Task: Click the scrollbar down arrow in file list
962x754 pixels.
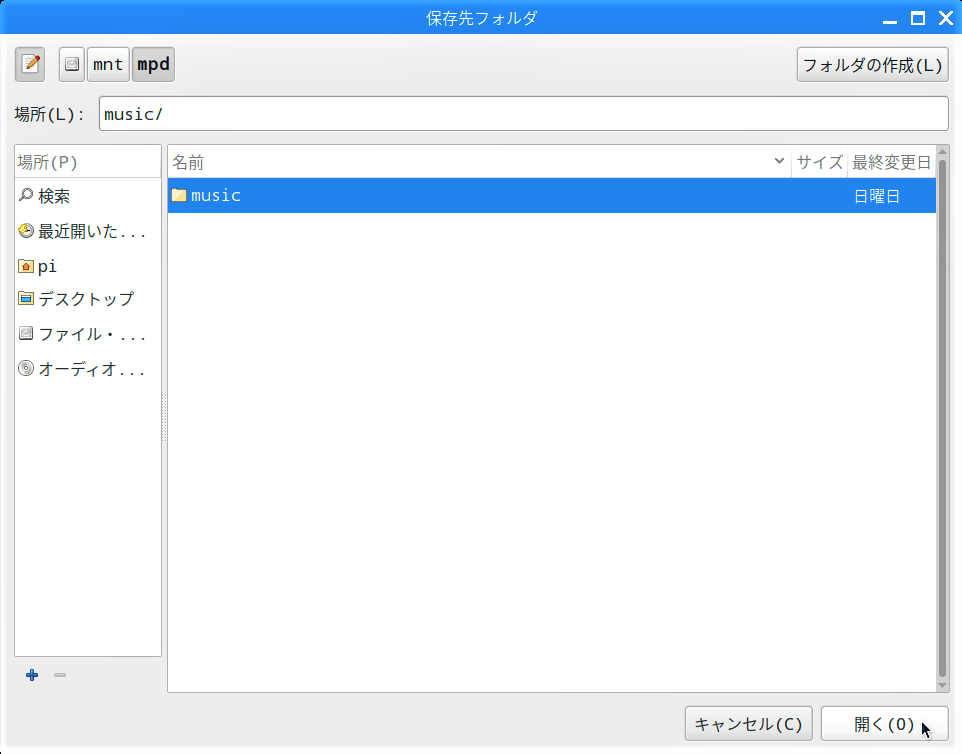Action: point(942,686)
